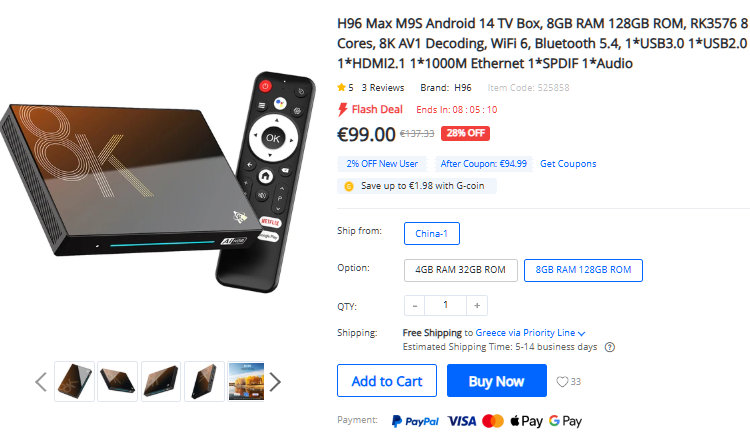
Task: Click the star rating icon
Action: [x=341, y=87]
